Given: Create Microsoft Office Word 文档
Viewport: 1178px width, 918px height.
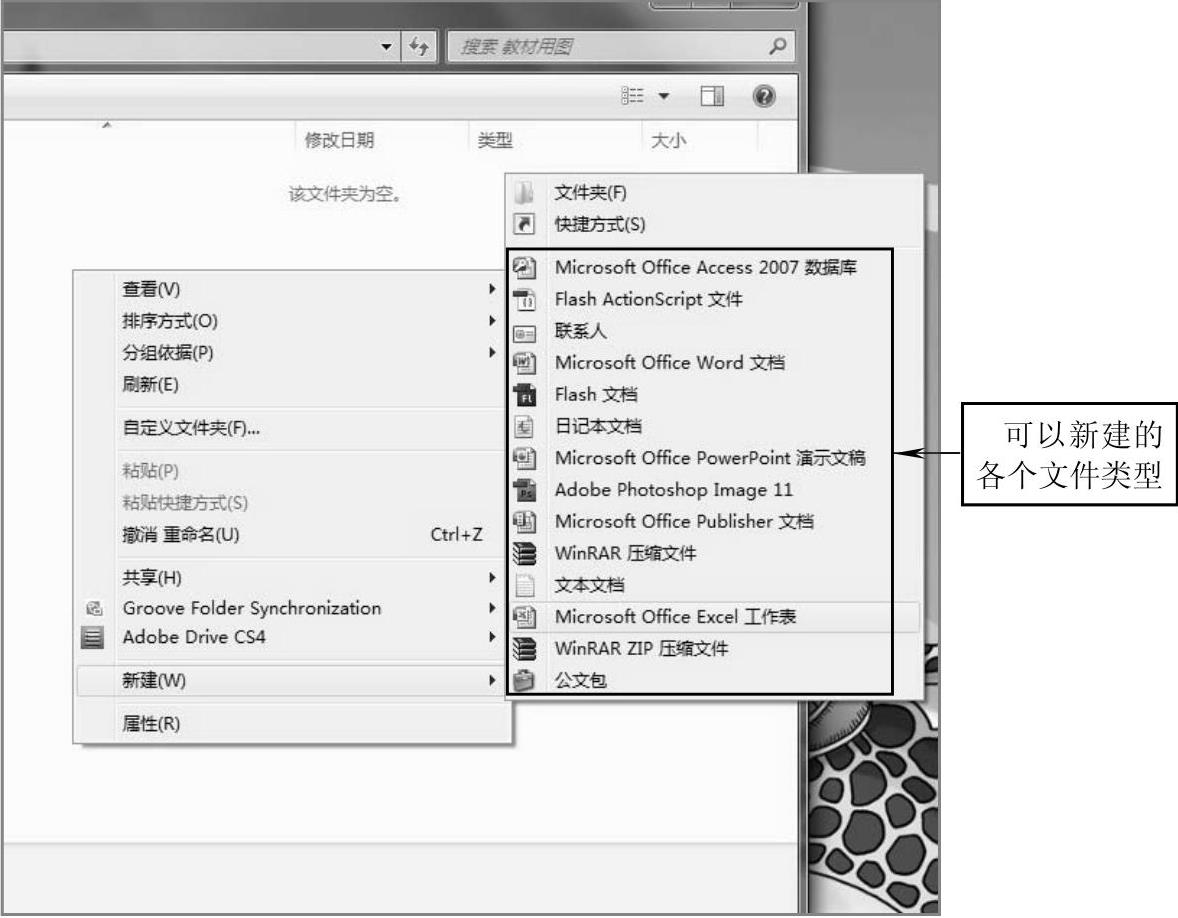Looking at the screenshot, I should 714,363.
